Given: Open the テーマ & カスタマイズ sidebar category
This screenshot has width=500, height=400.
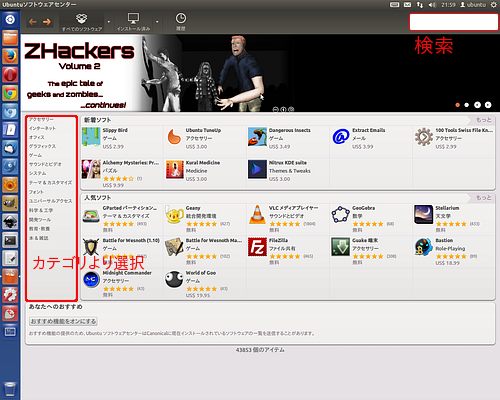Looking at the screenshot, I should point(50,183).
